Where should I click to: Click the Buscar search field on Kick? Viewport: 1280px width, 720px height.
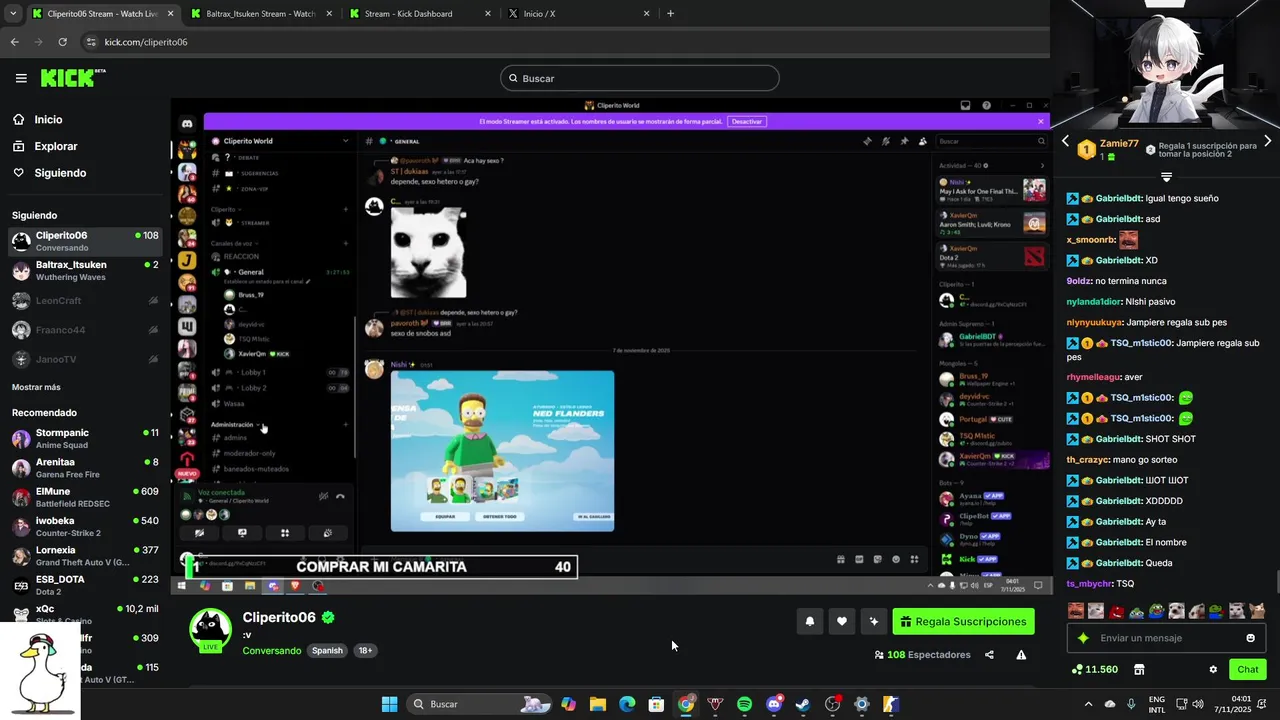point(640,78)
